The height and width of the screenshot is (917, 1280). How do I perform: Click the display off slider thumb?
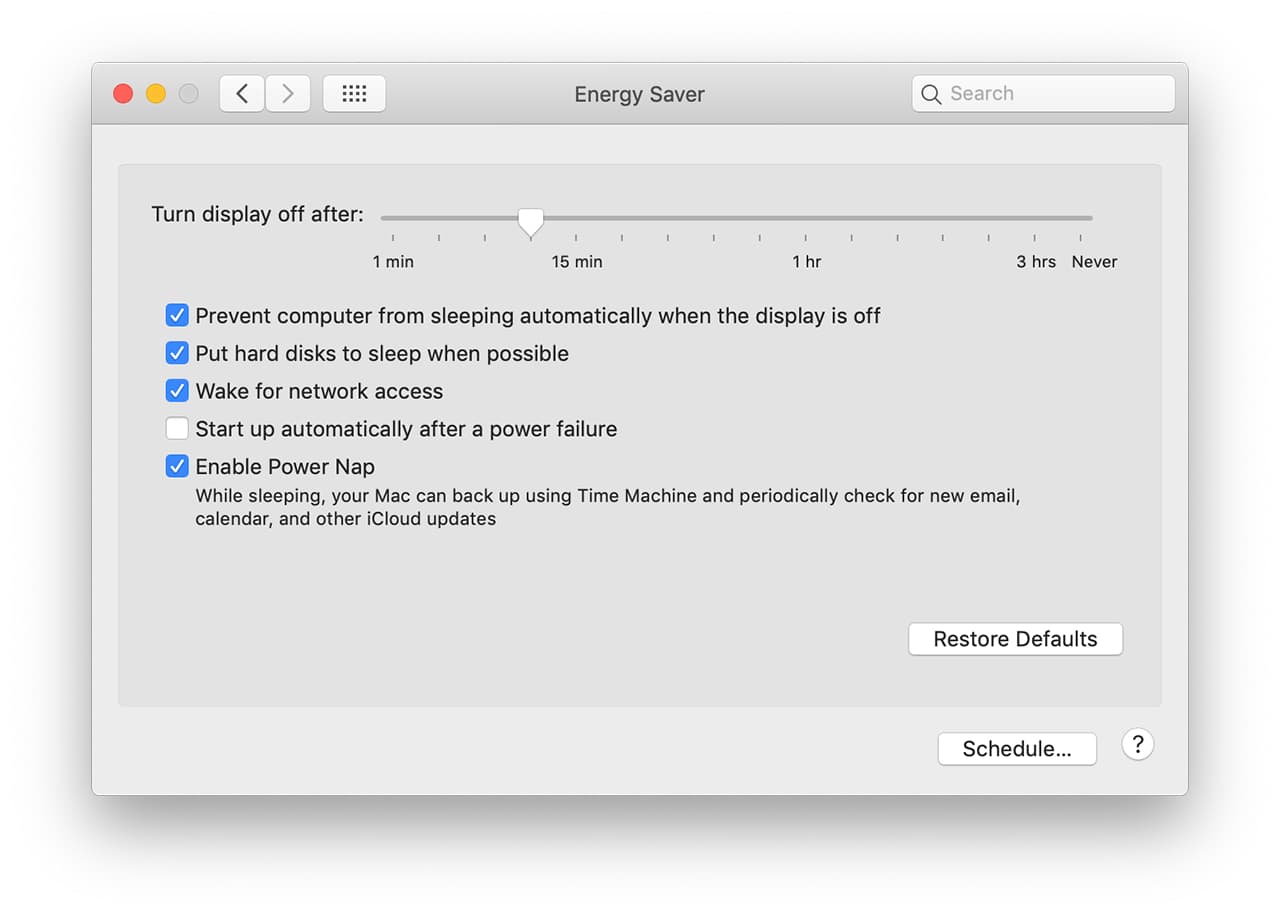coord(531,221)
